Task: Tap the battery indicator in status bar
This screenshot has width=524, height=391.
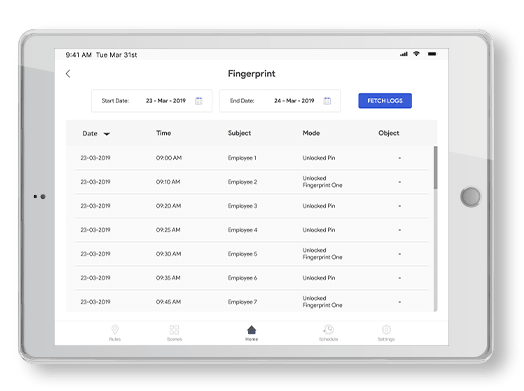Action: tap(432, 54)
